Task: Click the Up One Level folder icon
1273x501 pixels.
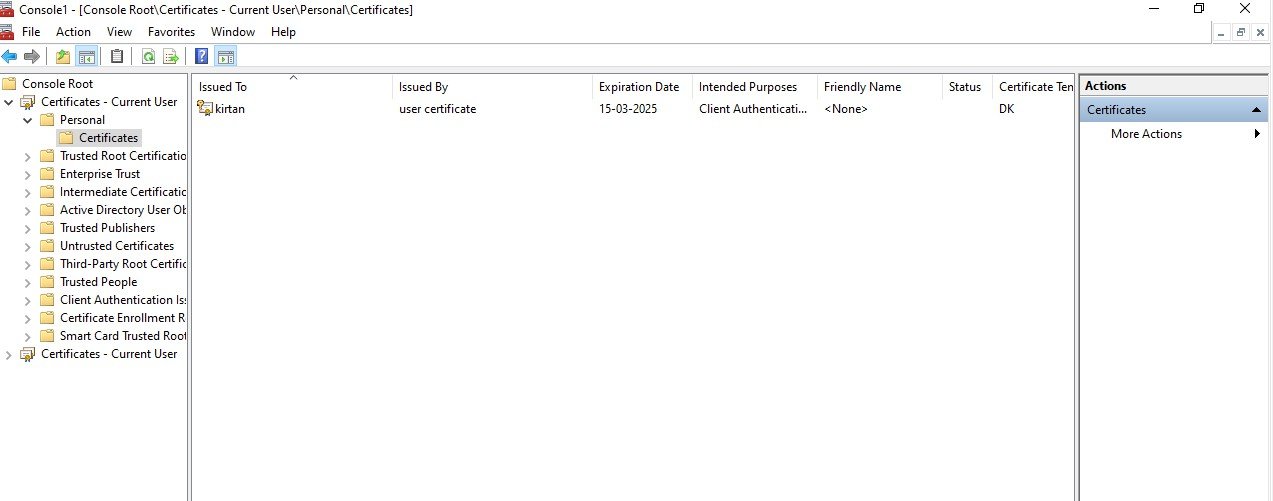Action: (63, 57)
